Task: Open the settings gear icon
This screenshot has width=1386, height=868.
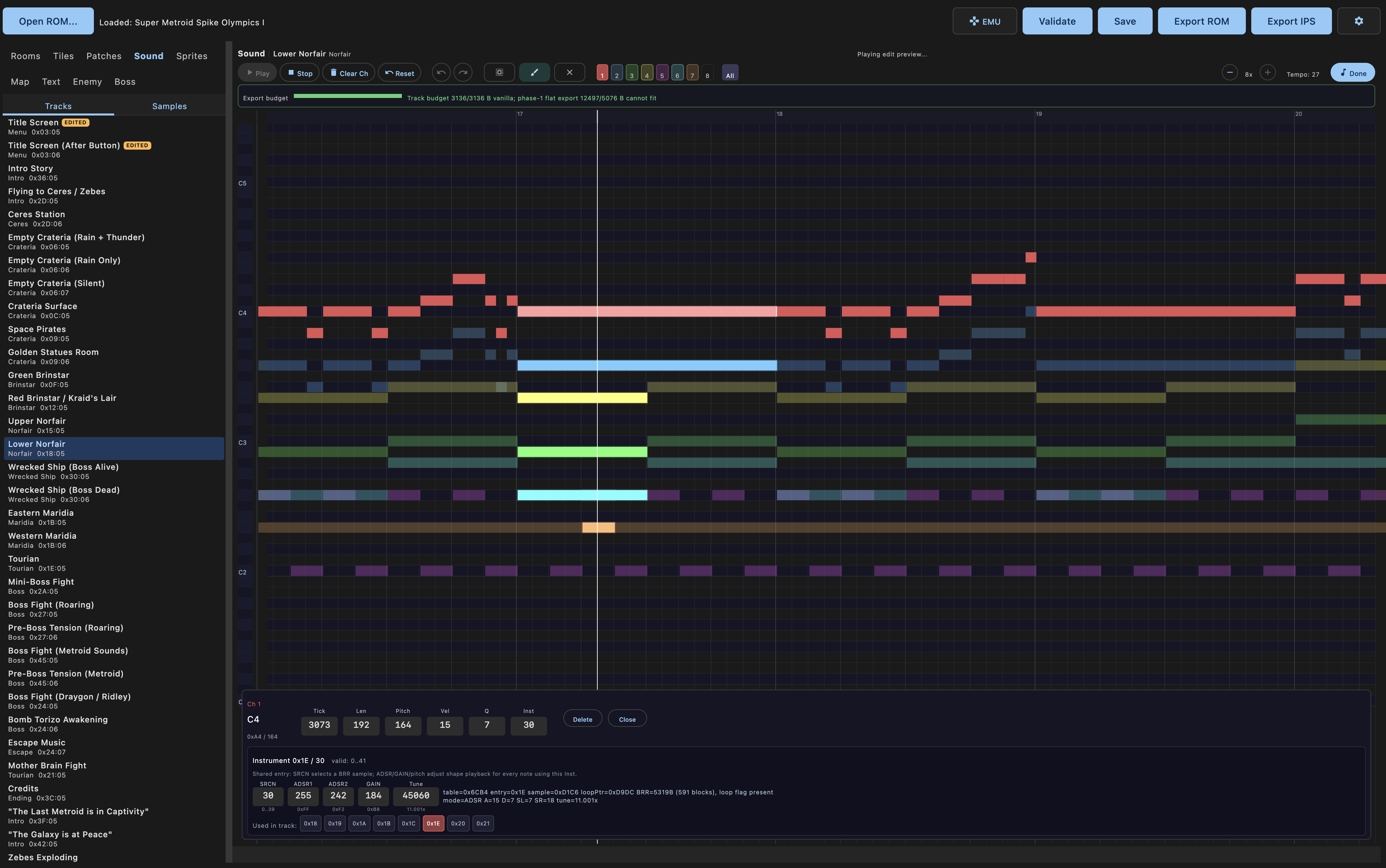Action: coord(1358,21)
